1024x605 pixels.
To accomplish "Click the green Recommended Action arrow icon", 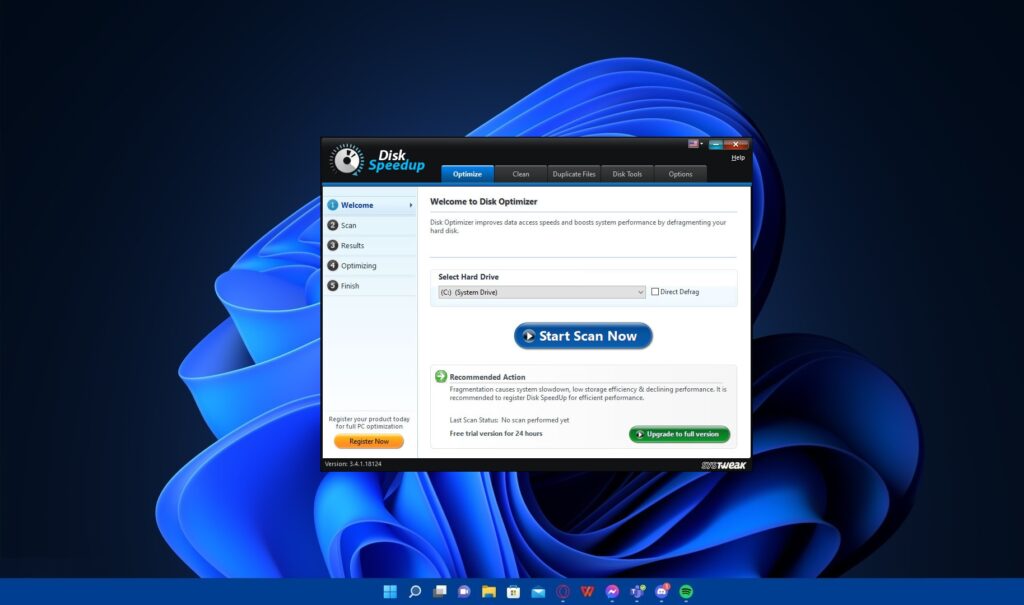I will 441,376.
